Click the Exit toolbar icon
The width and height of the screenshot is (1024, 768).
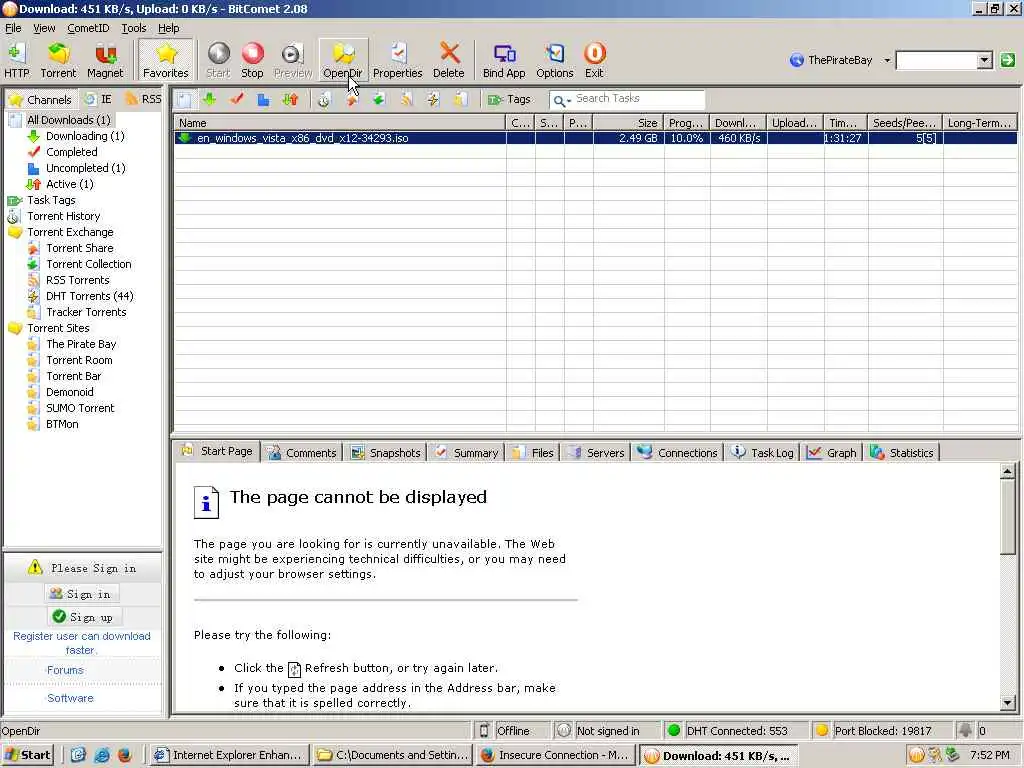point(594,60)
